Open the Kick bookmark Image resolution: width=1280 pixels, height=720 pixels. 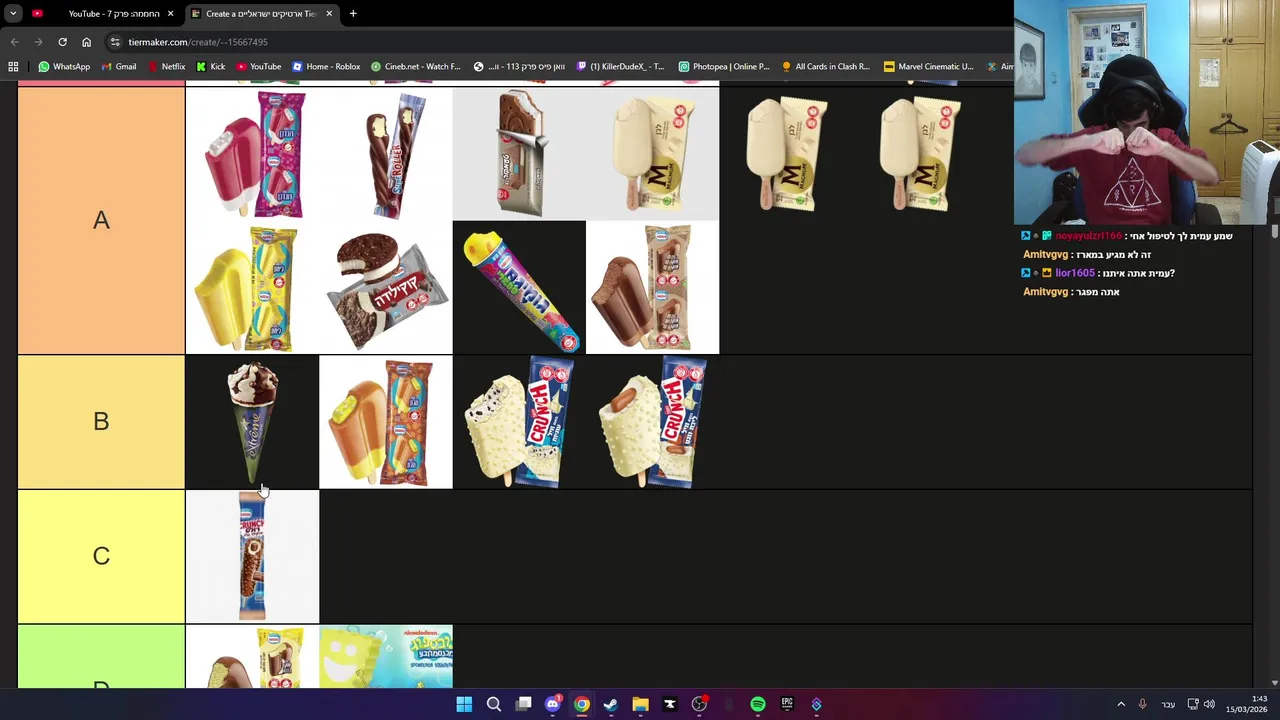tap(211, 67)
